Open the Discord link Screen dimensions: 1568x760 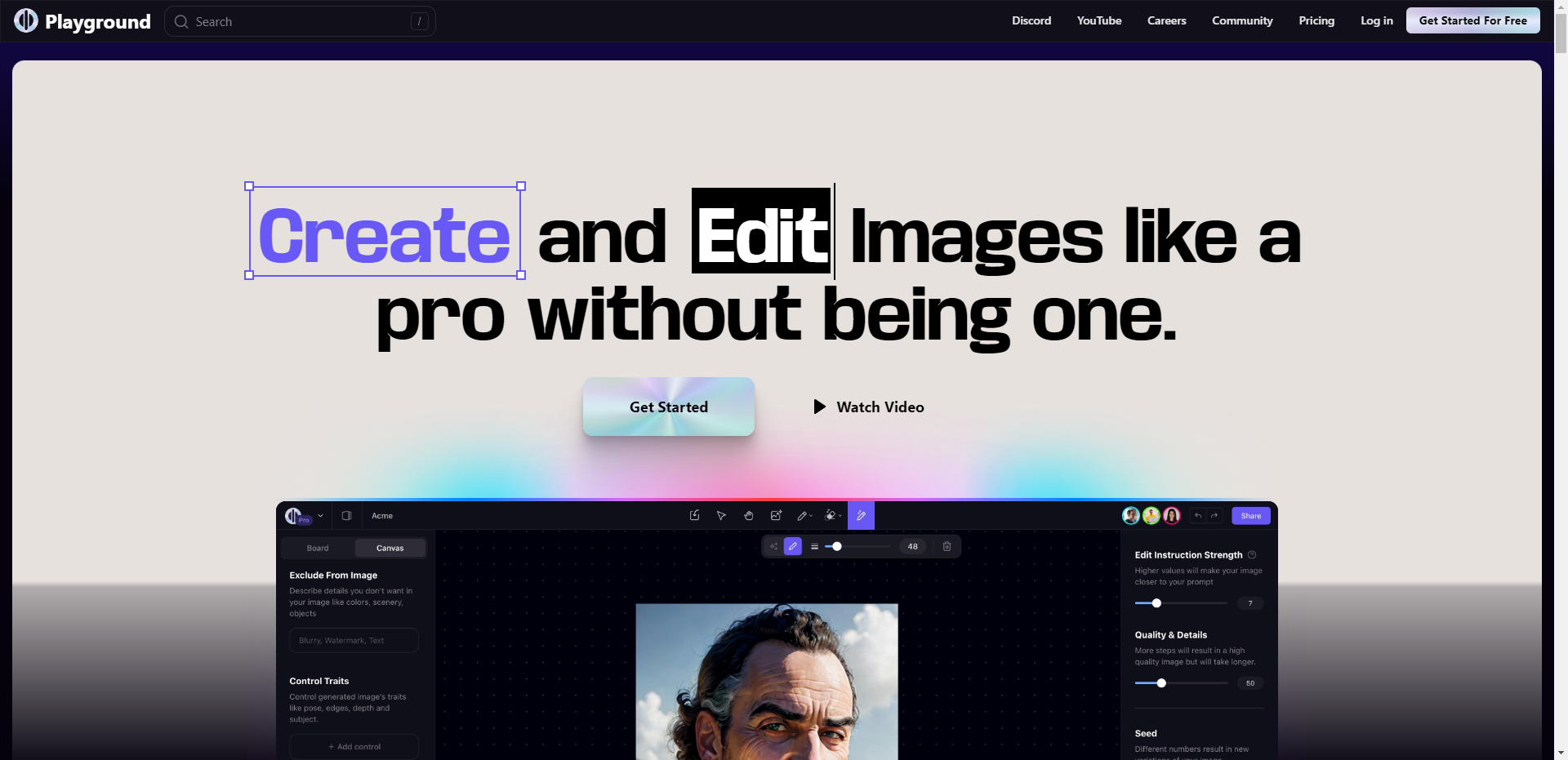1031,20
